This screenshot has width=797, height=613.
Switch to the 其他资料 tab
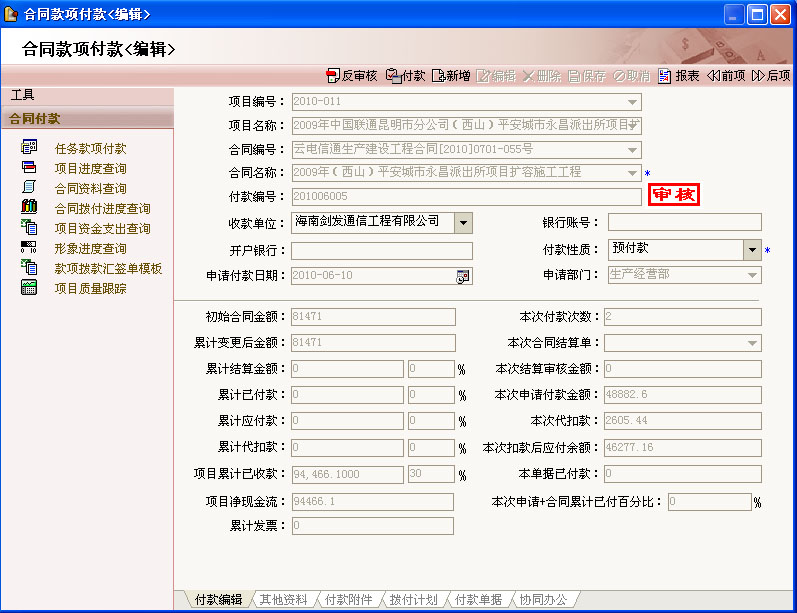tap(283, 600)
